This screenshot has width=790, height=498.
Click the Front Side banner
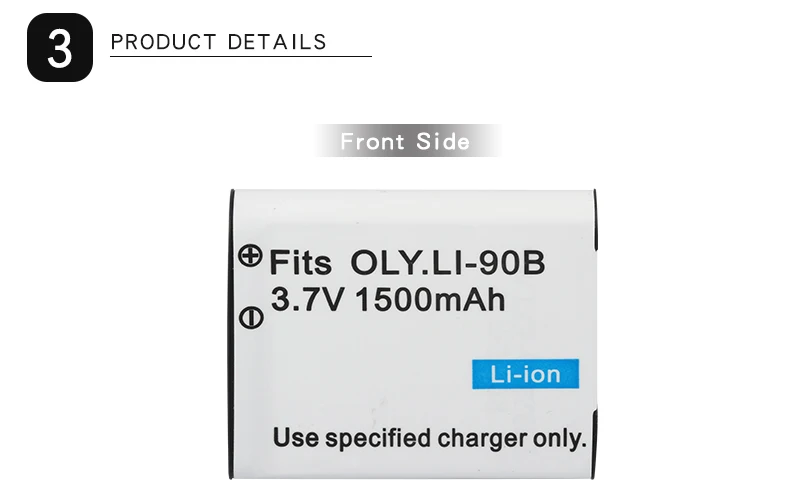(408, 141)
